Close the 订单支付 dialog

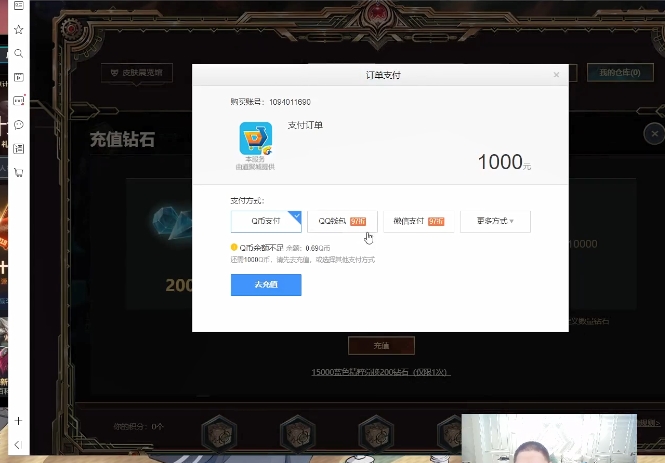coord(556,75)
